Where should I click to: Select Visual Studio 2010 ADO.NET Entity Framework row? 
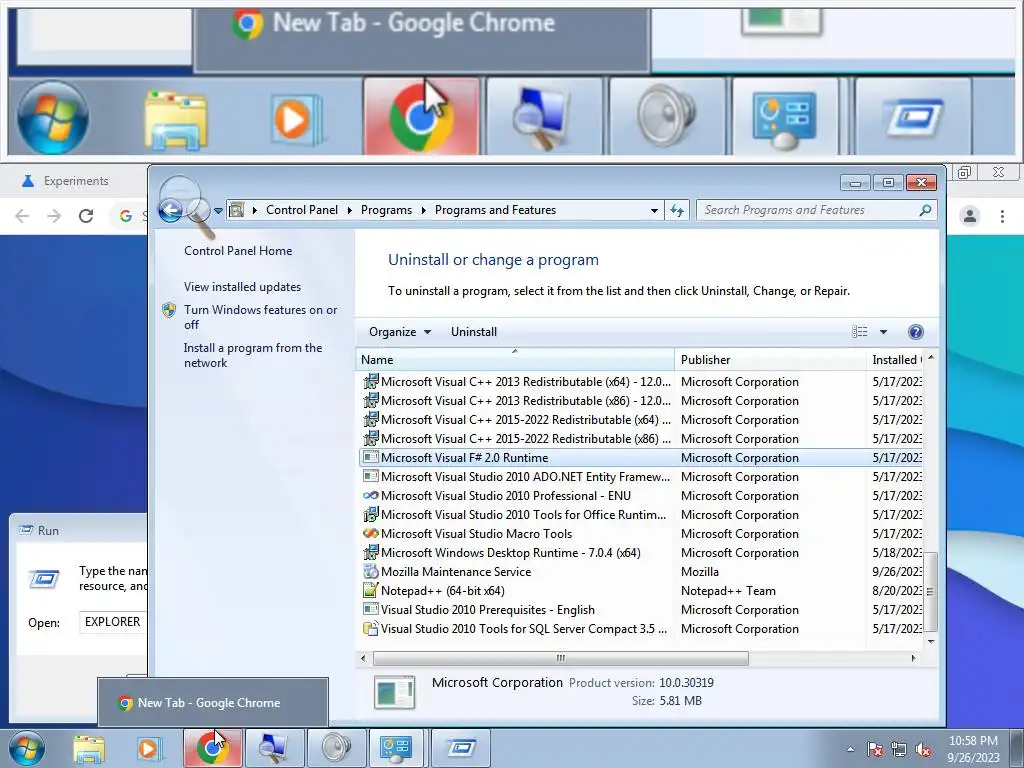pos(640,477)
